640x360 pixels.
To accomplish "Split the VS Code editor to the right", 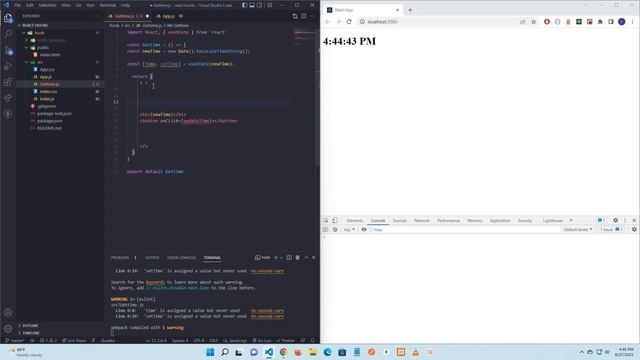I will 304,16.
